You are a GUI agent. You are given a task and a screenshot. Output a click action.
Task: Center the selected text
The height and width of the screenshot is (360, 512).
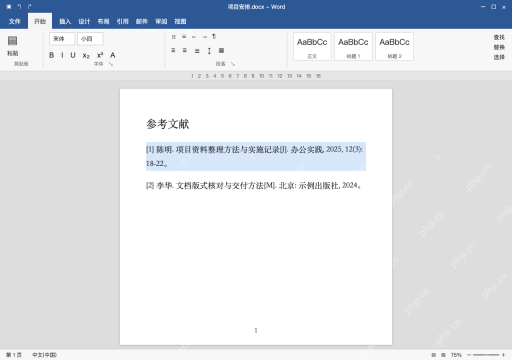coord(185,50)
